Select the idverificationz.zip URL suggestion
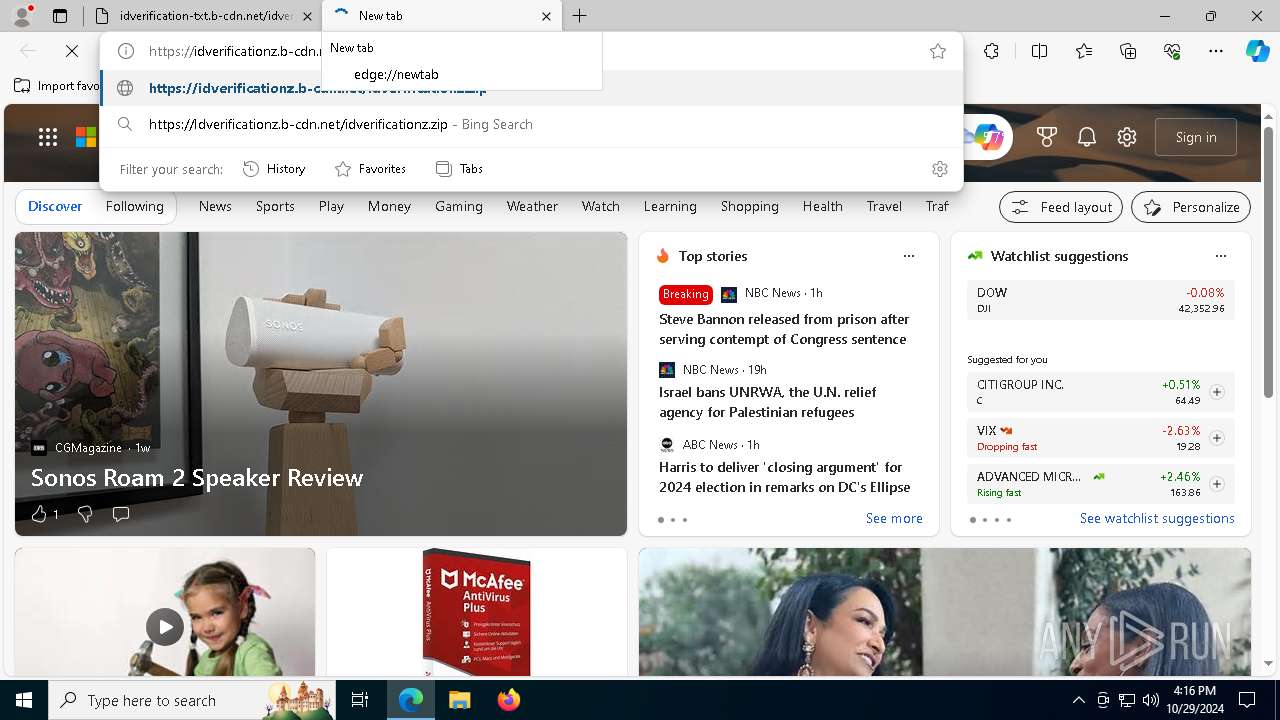1280x720 pixels. point(531,88)
